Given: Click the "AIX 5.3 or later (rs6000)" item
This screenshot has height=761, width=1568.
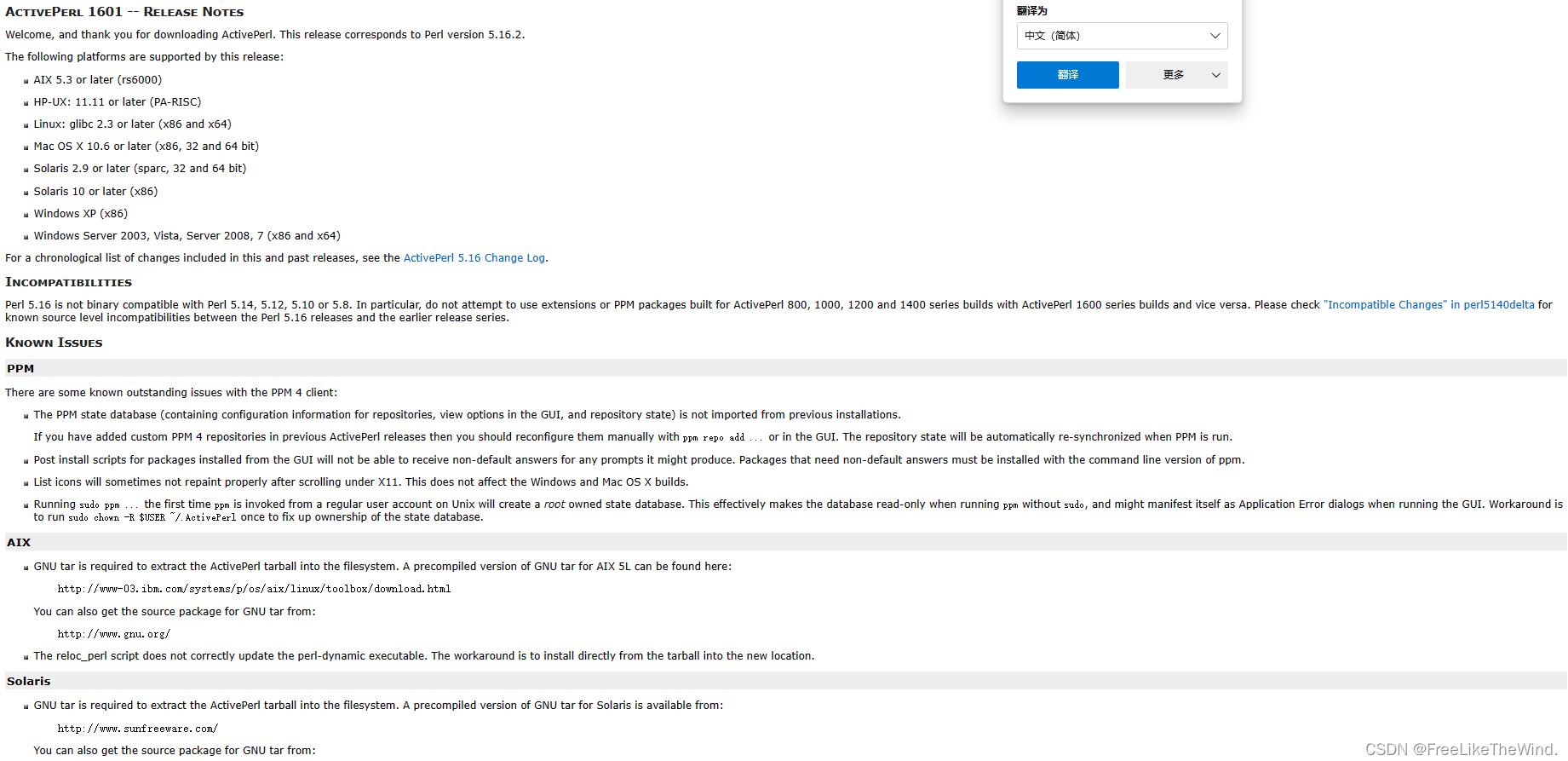Looking at the screenshot, I should pyautogui.click(x=97, y=80).
